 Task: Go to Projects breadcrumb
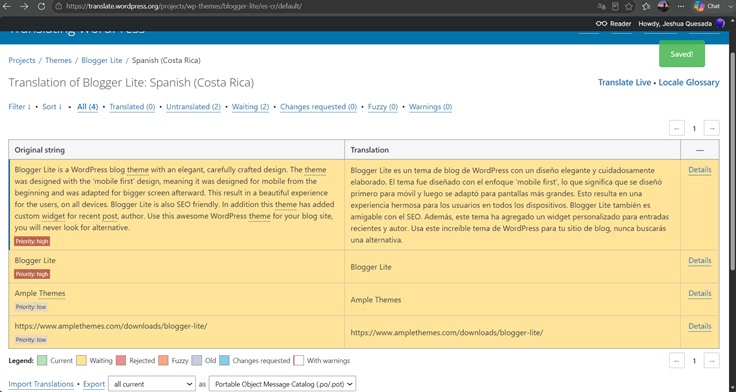coord(22,60)
